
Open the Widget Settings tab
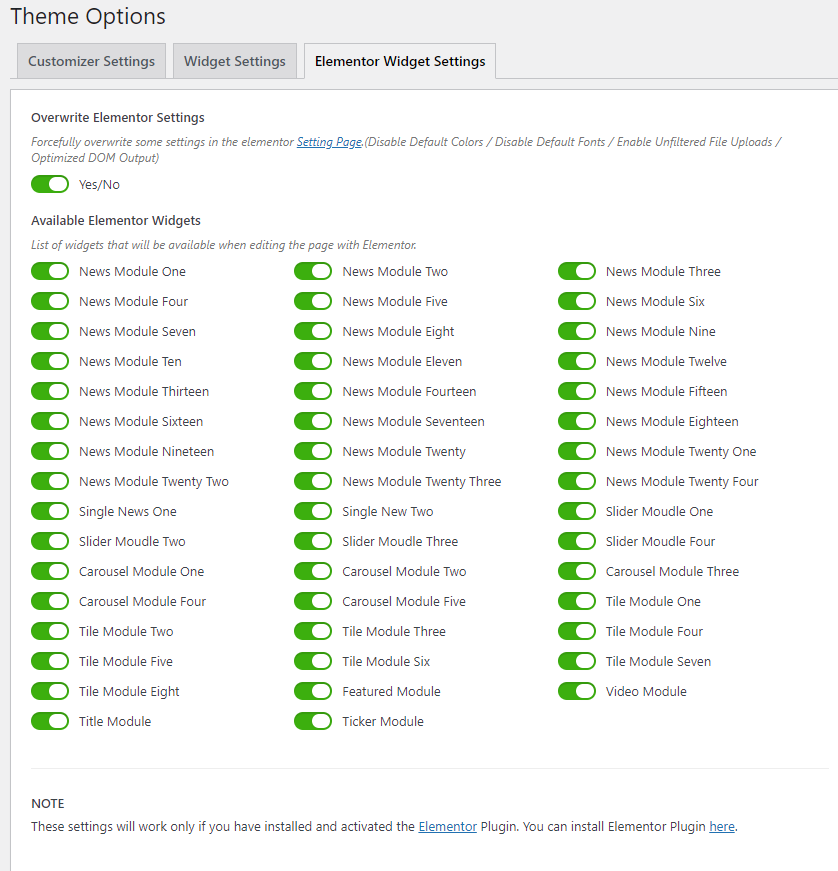coord(235,61)
